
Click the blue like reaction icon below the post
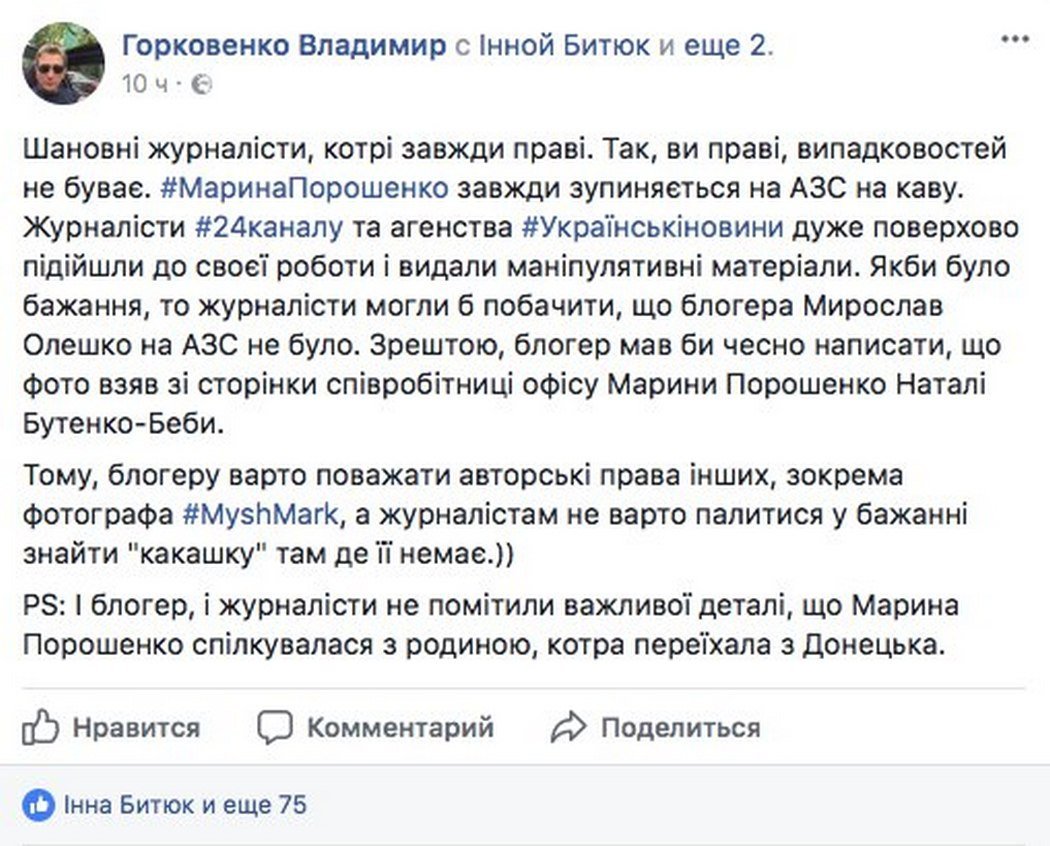[x=38, y=803]
